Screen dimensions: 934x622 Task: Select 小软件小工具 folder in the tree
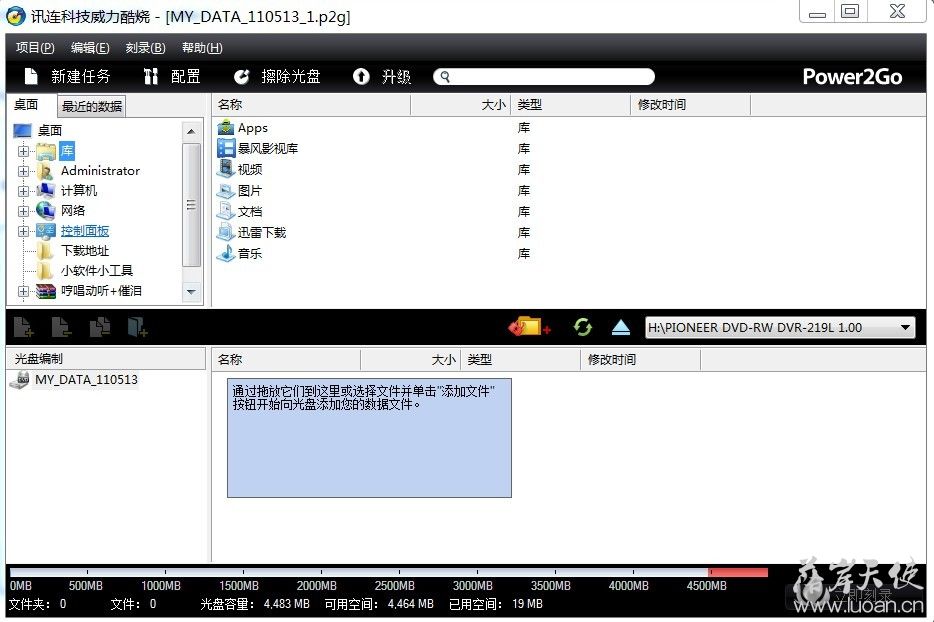click(x=96, y=270)
